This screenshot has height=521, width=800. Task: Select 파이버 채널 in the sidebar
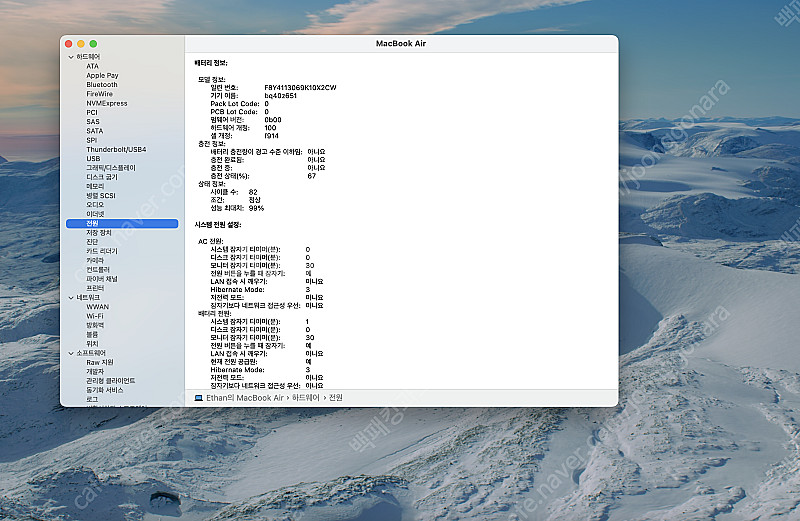coord(102,279)
